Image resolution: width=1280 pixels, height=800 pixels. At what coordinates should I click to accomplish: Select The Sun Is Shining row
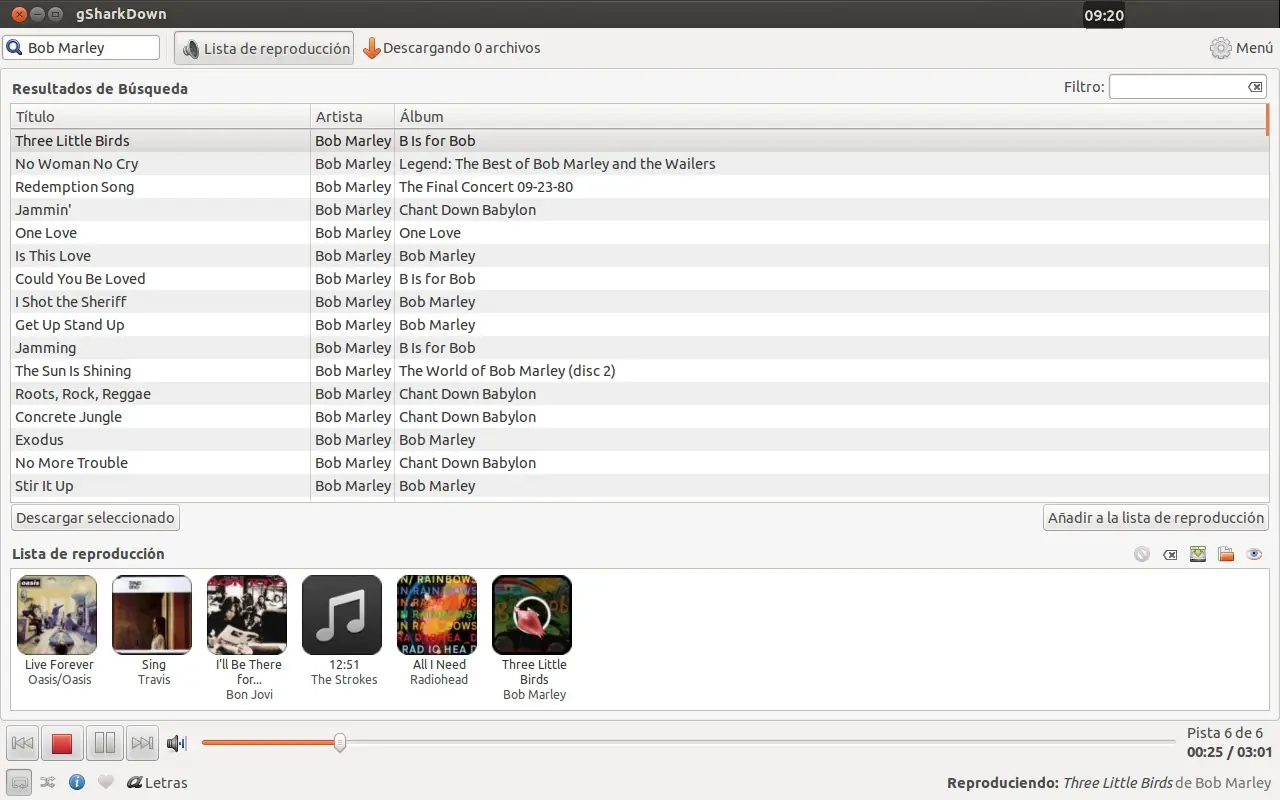point(639,371)
